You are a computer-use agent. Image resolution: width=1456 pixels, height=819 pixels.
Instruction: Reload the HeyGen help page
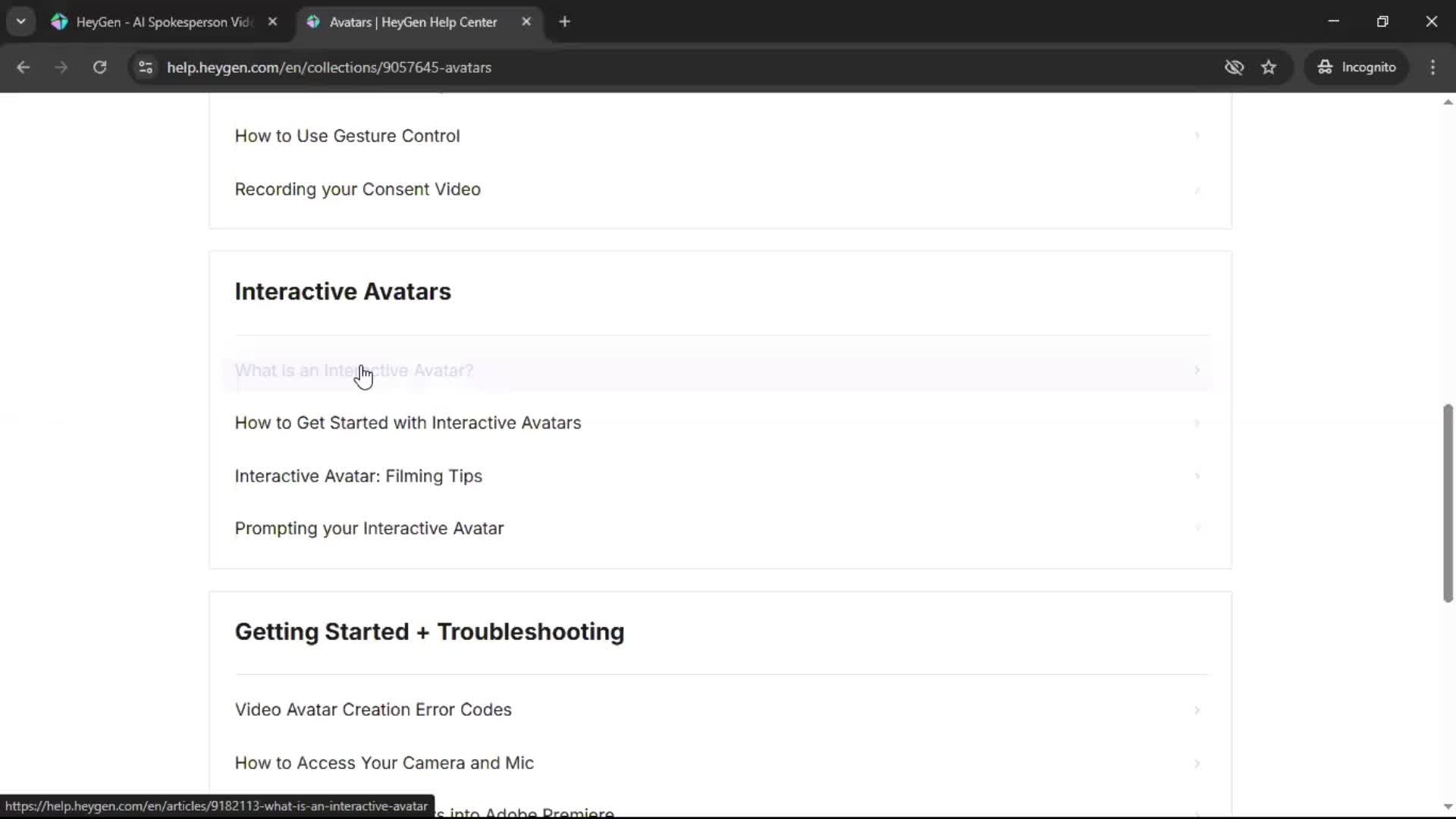pos(99,67)
